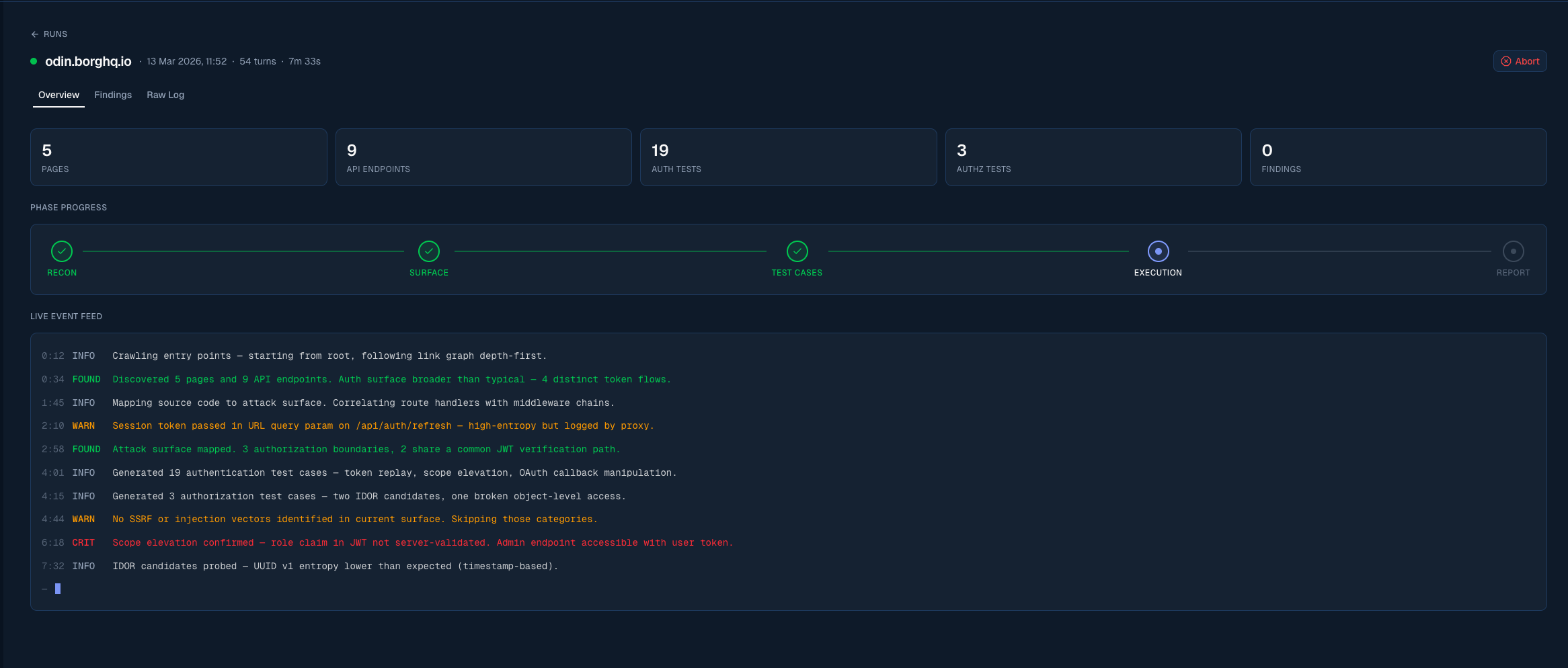Select the TEST CASES phase checkmark icon
This screenshot has height=668, width=1568.
(797, 251)
